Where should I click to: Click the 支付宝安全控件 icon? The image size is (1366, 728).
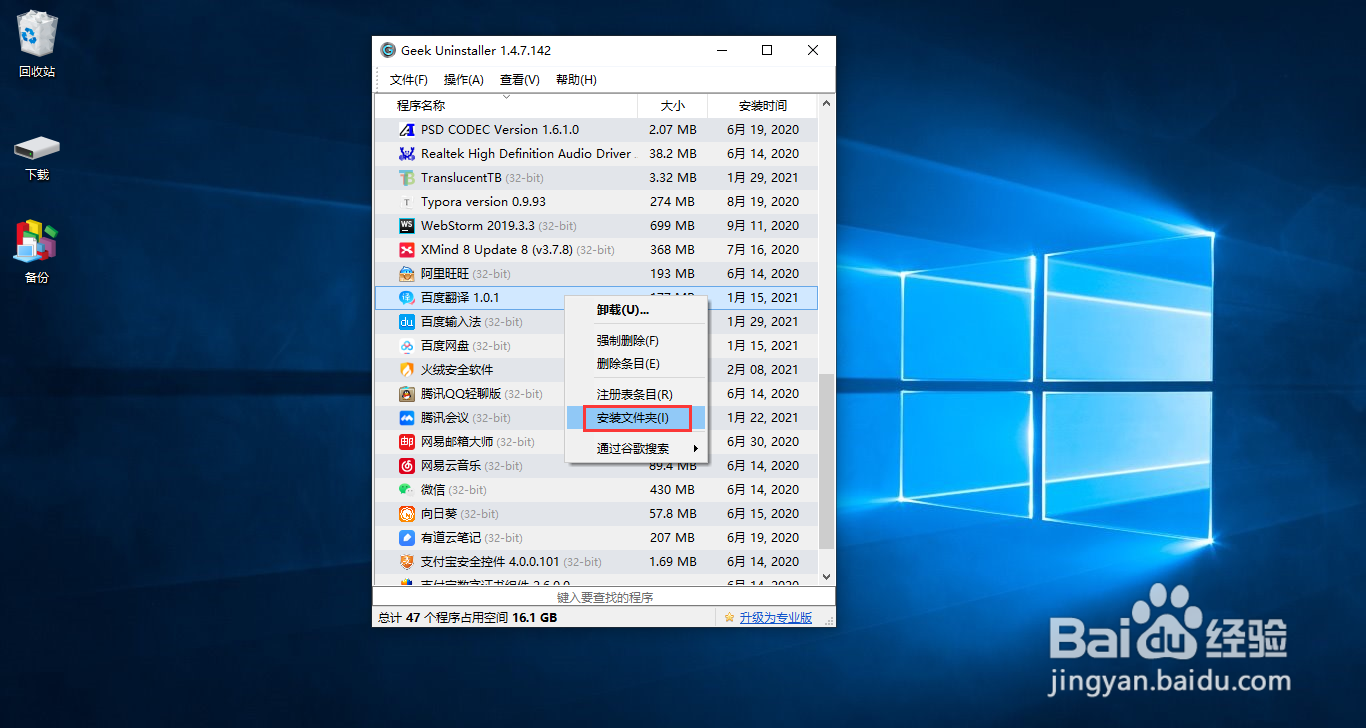[x=406, y=562]
